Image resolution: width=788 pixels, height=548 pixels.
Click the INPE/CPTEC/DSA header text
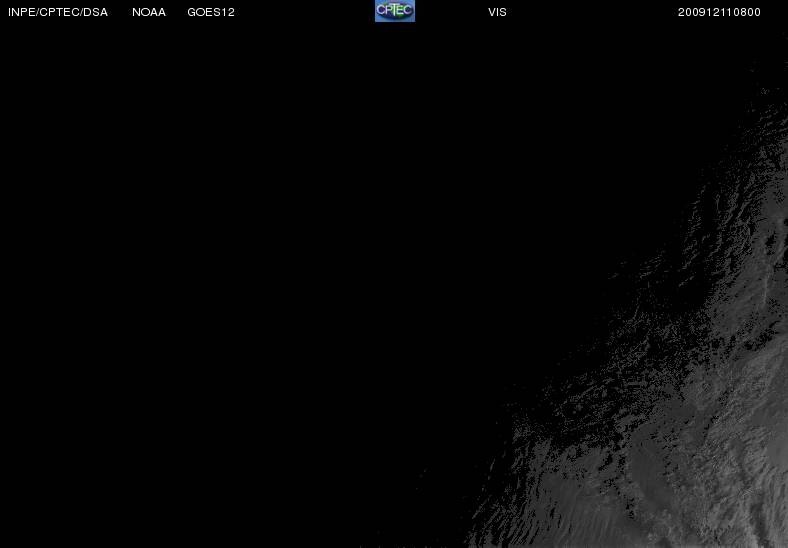click(58, 12)
